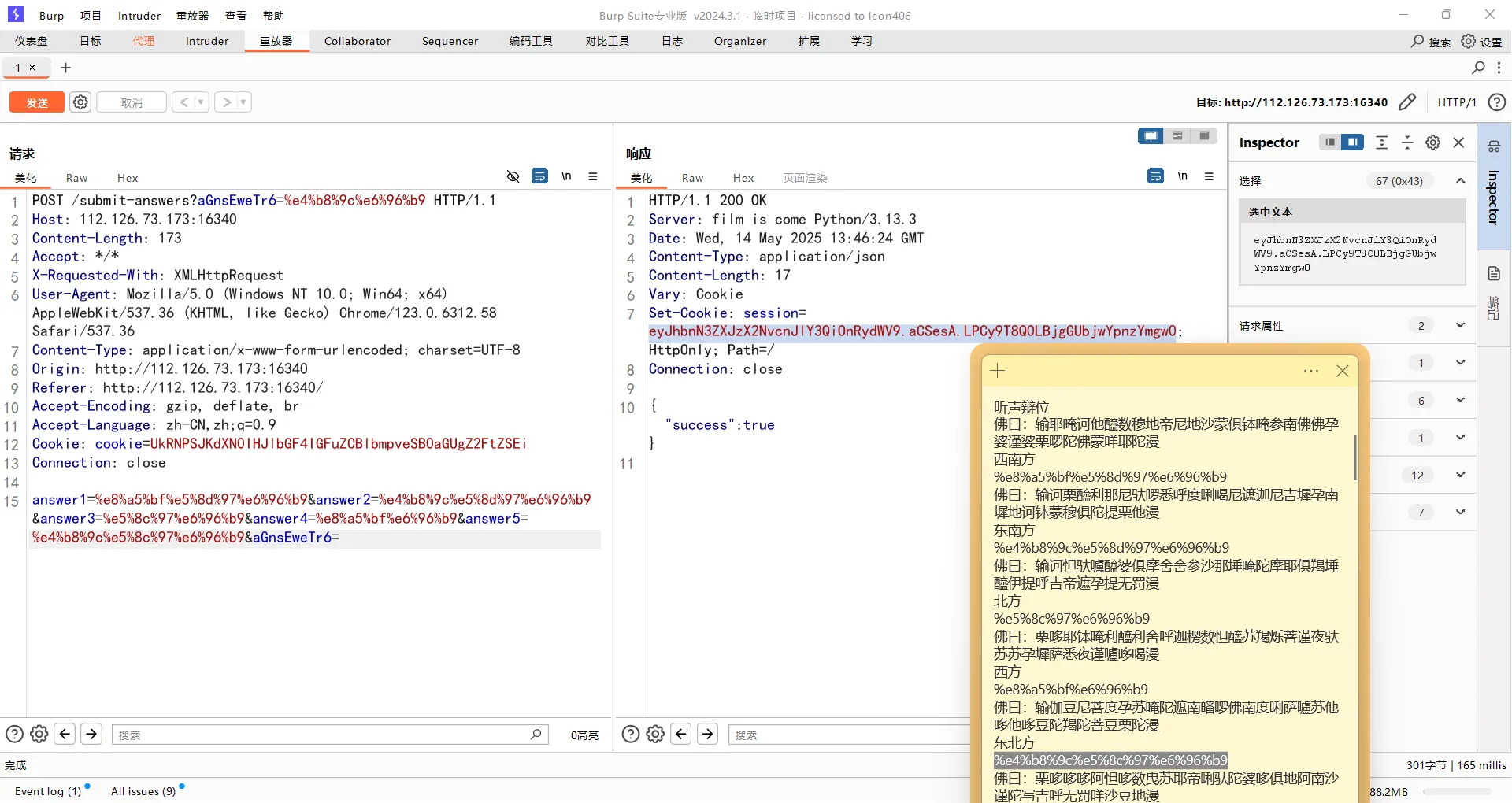Image resolution: width=1512 pixels, height=803 pixels.
Task: Open the Repeater tab options kebab menu
Action: 1499,68
